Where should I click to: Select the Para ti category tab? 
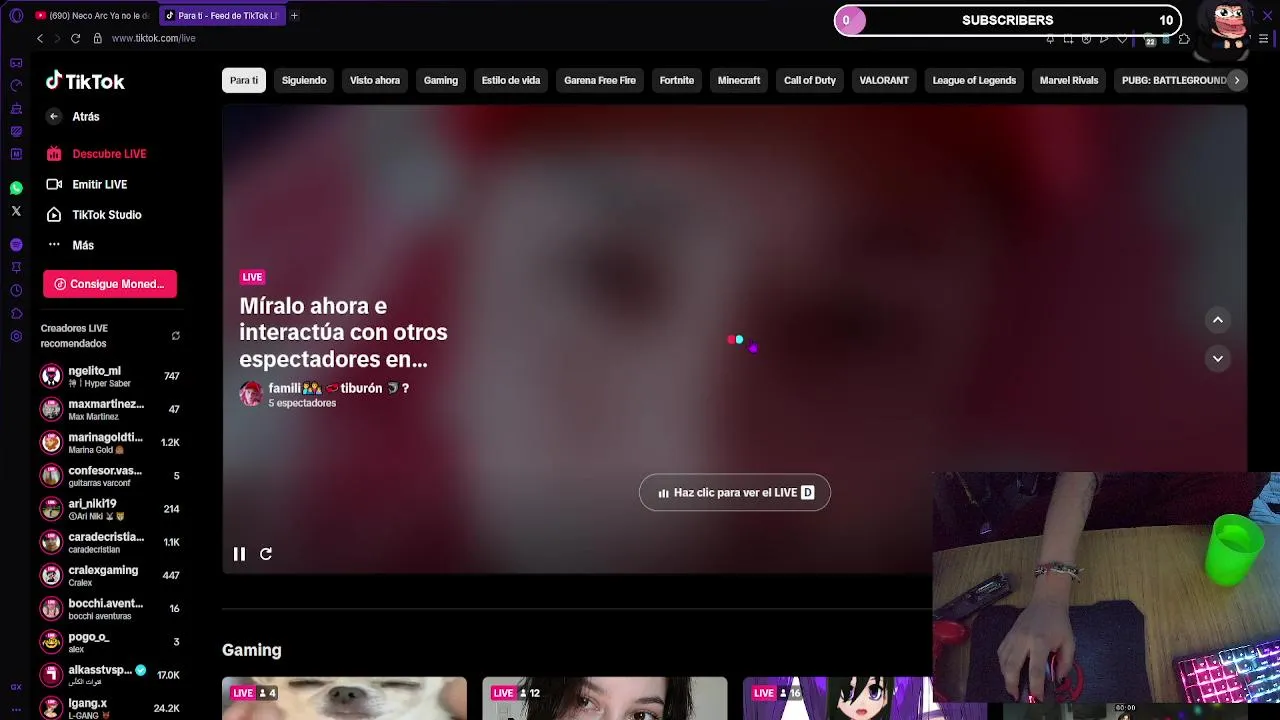[244, 80]
